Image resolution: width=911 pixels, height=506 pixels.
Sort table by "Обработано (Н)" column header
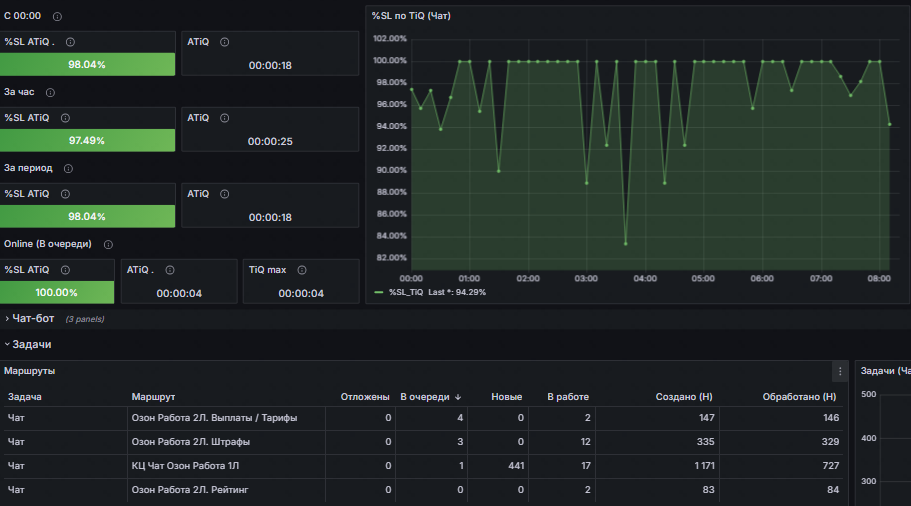(x=799, y=397)
